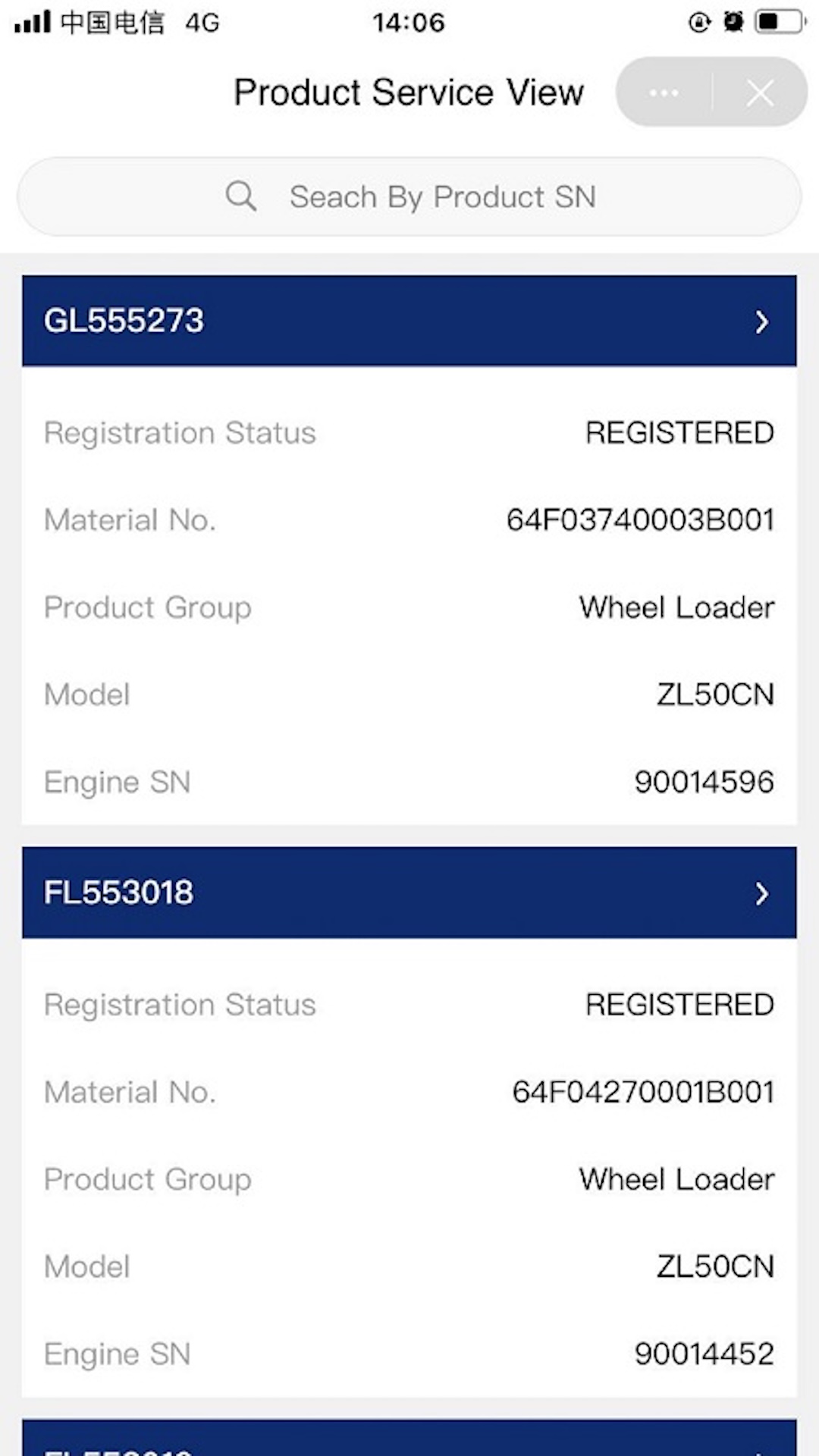Image resolution: width=819 pixels, height=1456 pixels.
Task: Tap the rotation lock status icon
Action: (x=698, y=22)
